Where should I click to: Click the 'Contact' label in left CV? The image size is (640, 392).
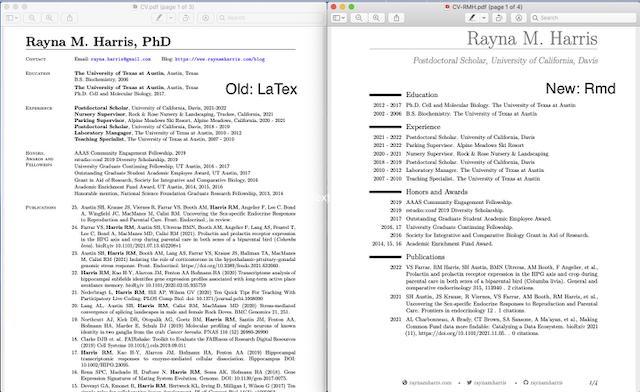tap(36, 59)
